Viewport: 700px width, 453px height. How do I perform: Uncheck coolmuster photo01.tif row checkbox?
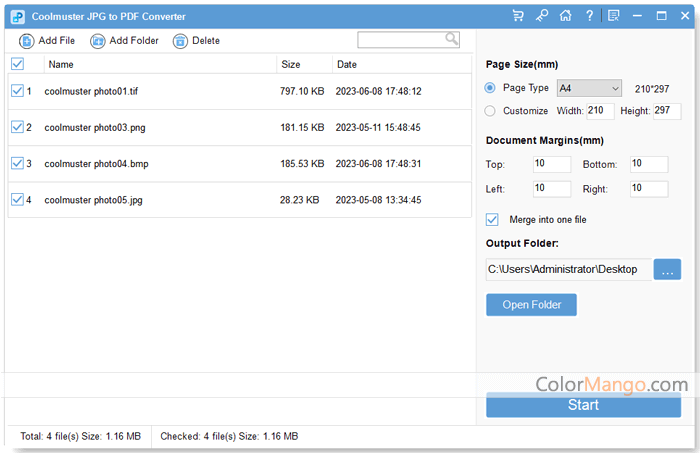pos(17,91)
